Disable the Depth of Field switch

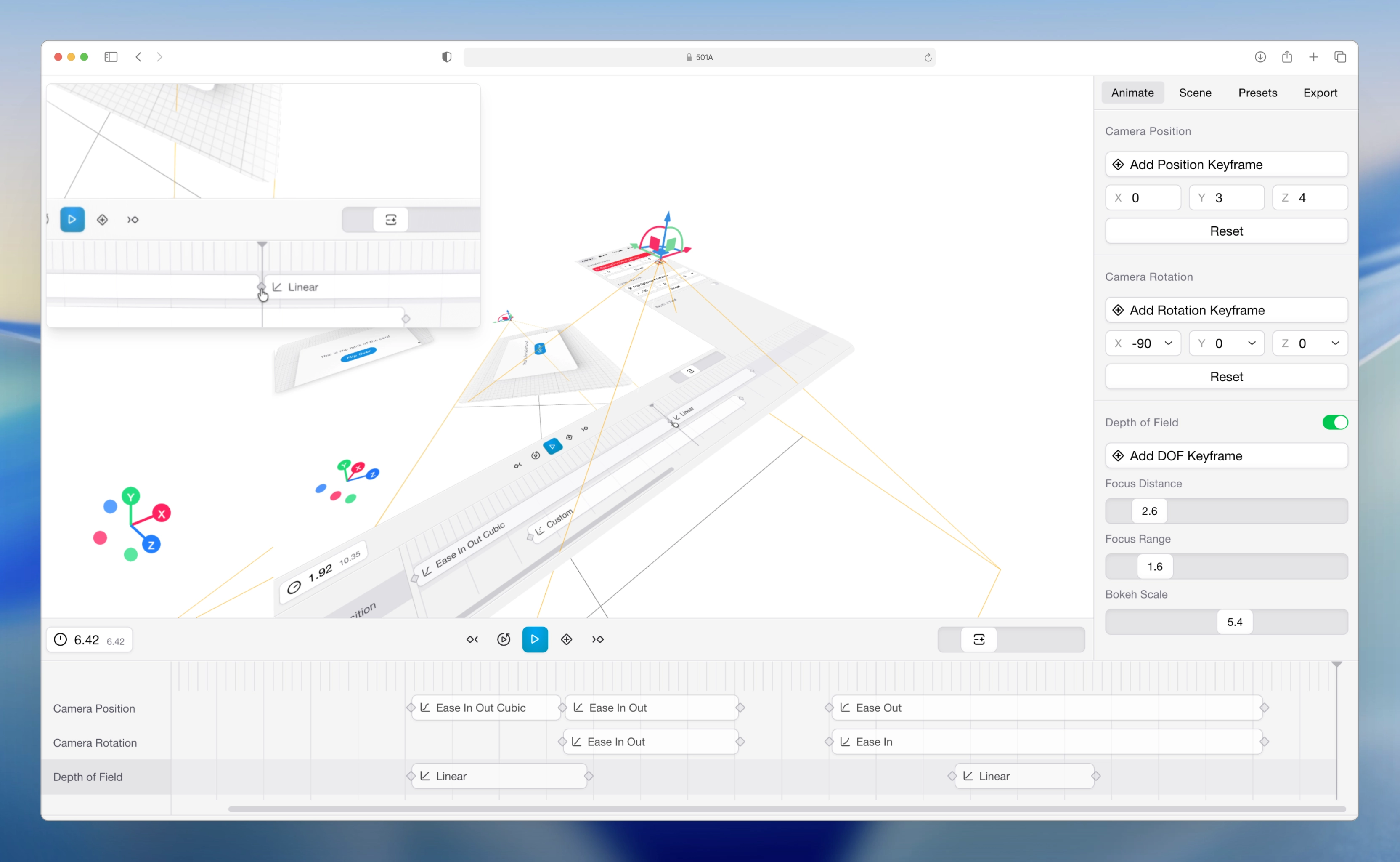tap(1335, 423)
